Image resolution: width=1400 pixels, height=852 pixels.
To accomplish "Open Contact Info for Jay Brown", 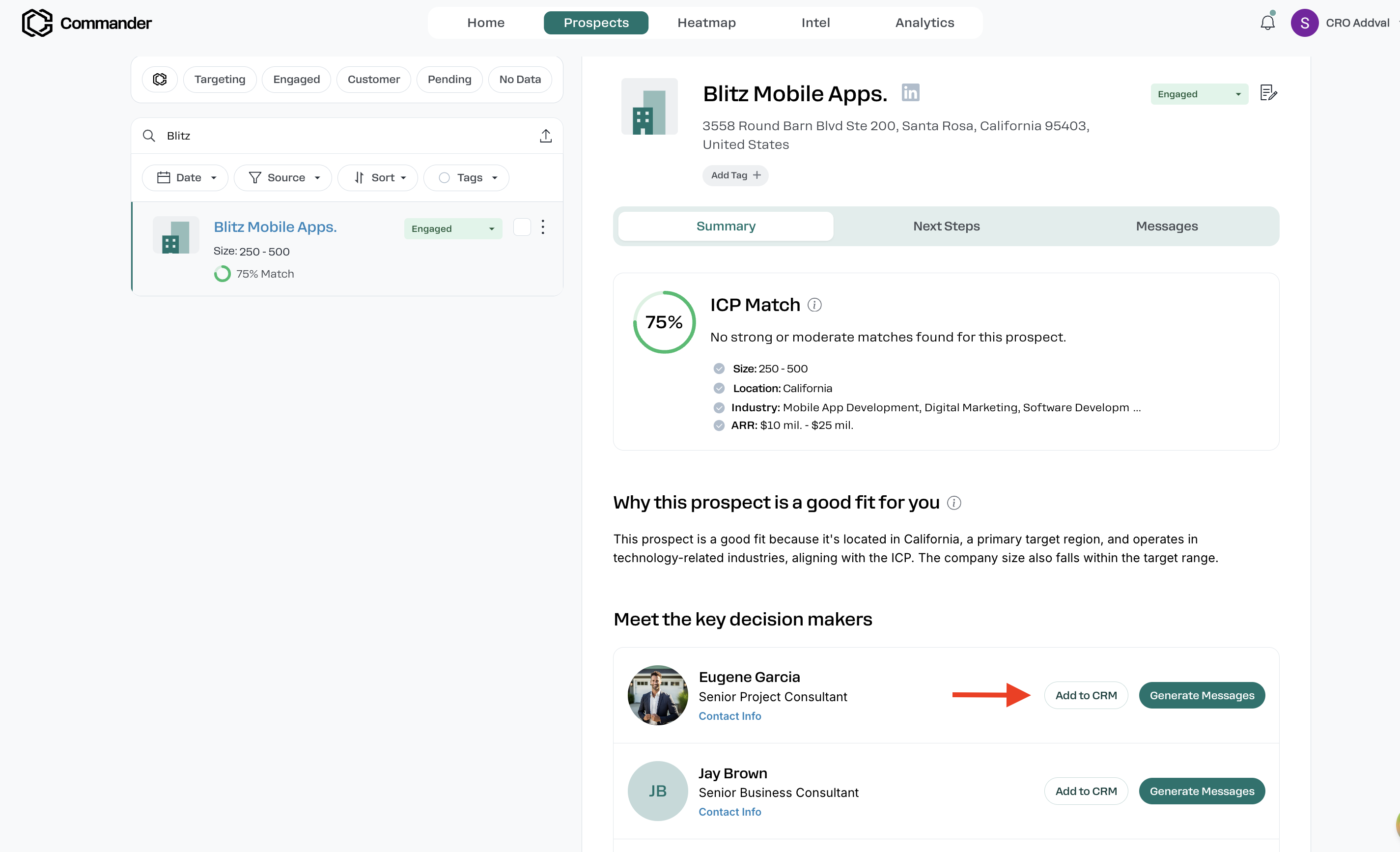I will click(x=729, y=812).
